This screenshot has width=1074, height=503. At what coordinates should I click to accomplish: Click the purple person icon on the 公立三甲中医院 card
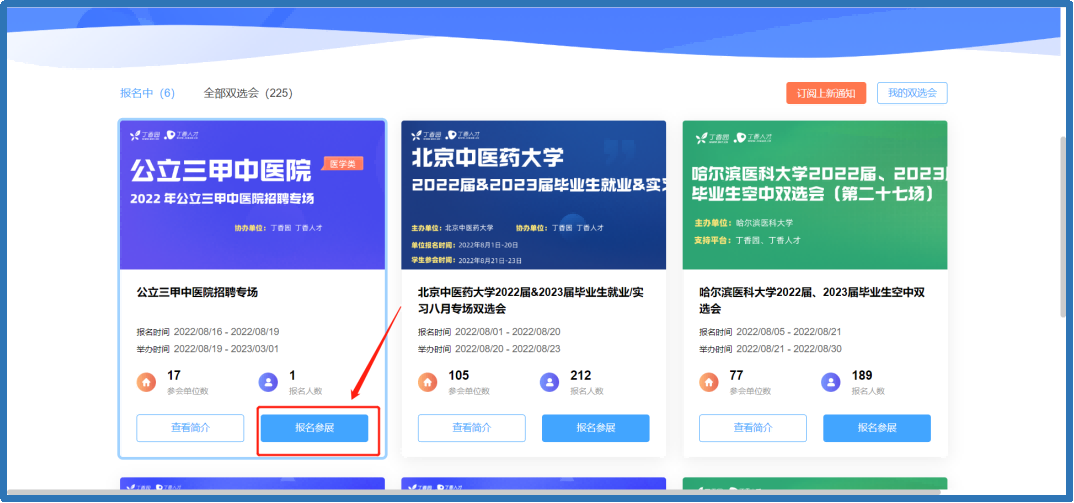pos(268,382)
